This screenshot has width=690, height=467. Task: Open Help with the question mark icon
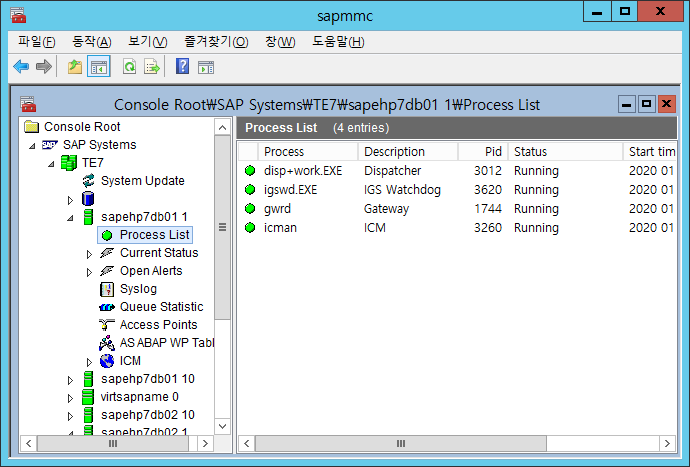coord(183,66)
